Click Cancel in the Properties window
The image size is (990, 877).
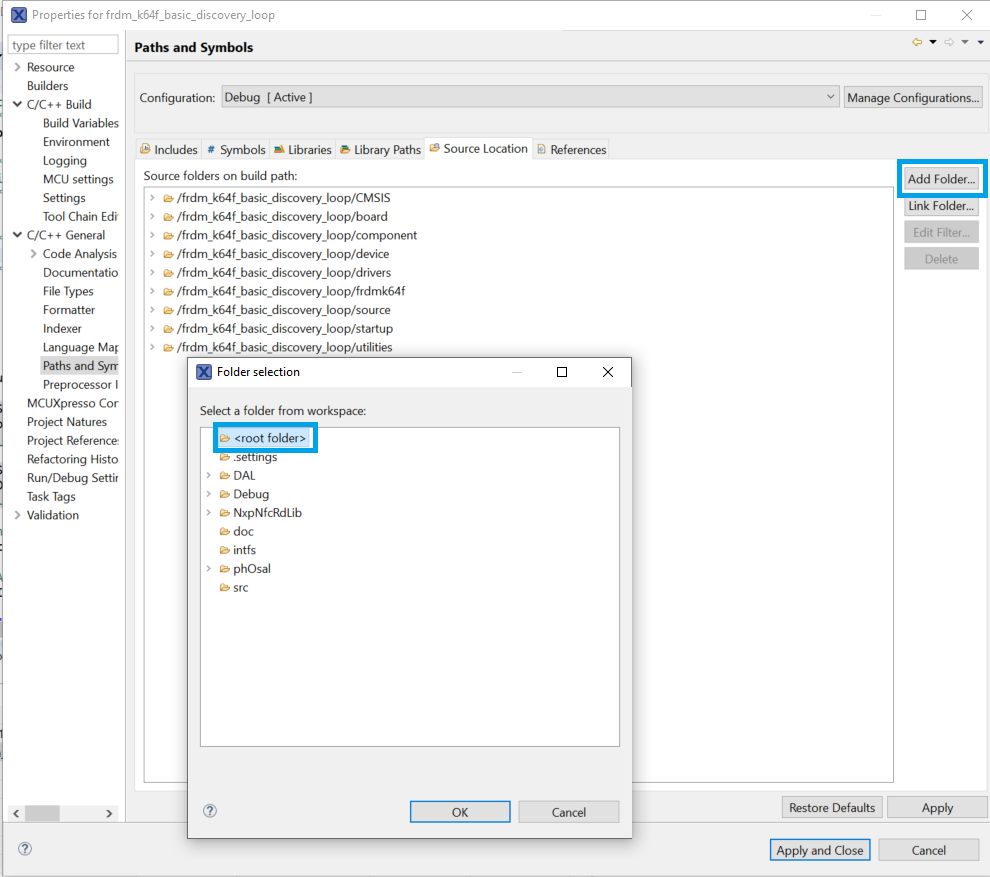point(928,850)
